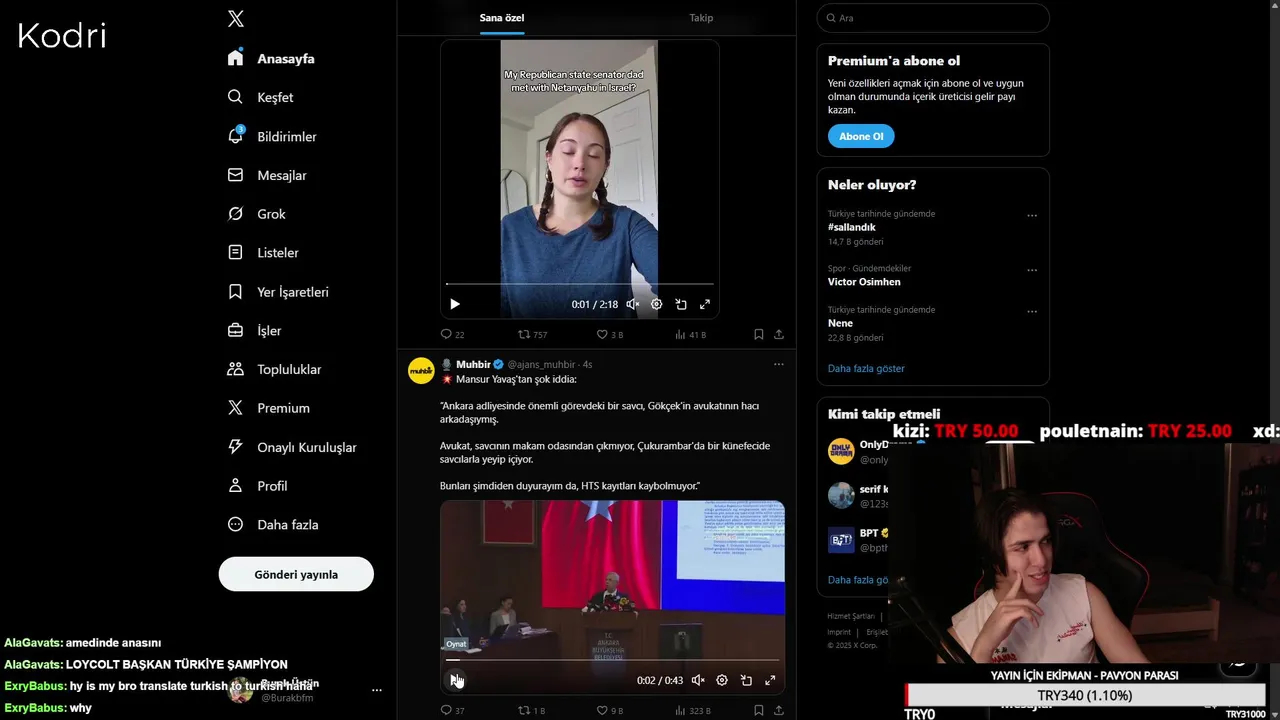Repost the post with 757 reposts
The height and width of the screenshot is (720, 1280).
pos(532,334)
